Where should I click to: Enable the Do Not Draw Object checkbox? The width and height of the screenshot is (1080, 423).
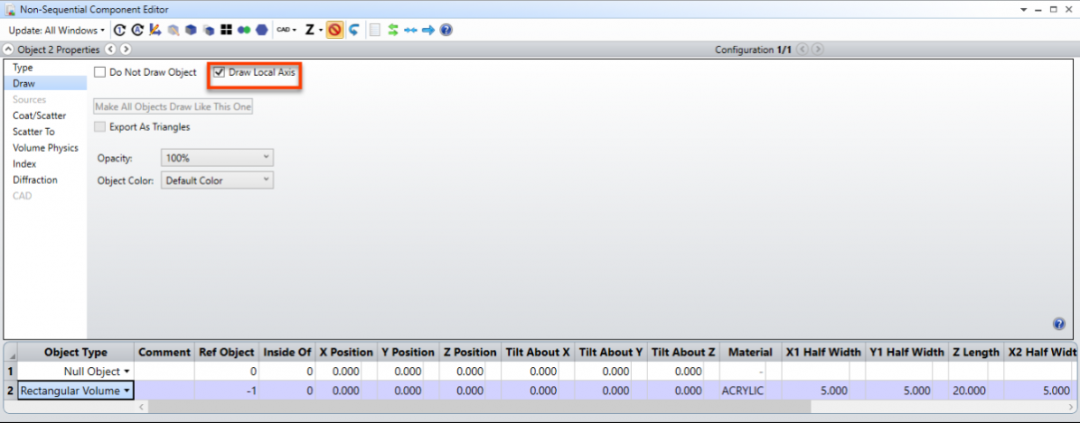[x=100, y=72]
